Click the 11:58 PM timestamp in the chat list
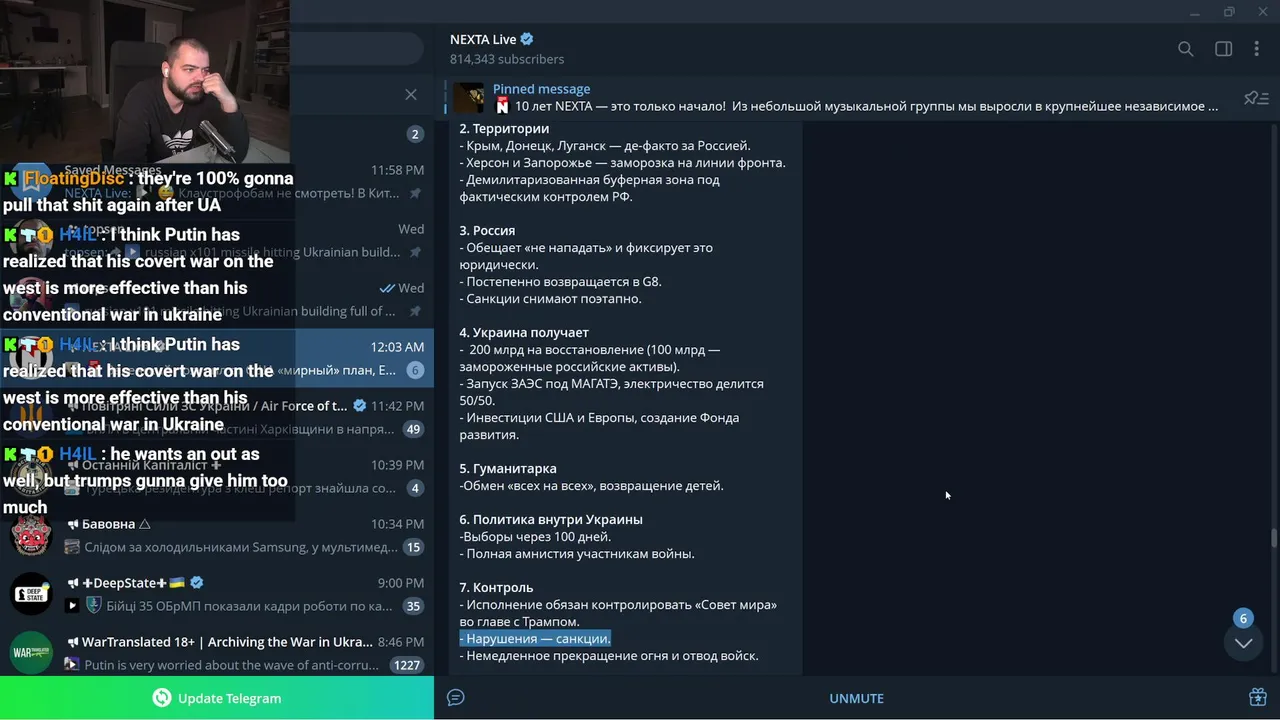Screen dimensions: 1280x720 pos(397,170)
